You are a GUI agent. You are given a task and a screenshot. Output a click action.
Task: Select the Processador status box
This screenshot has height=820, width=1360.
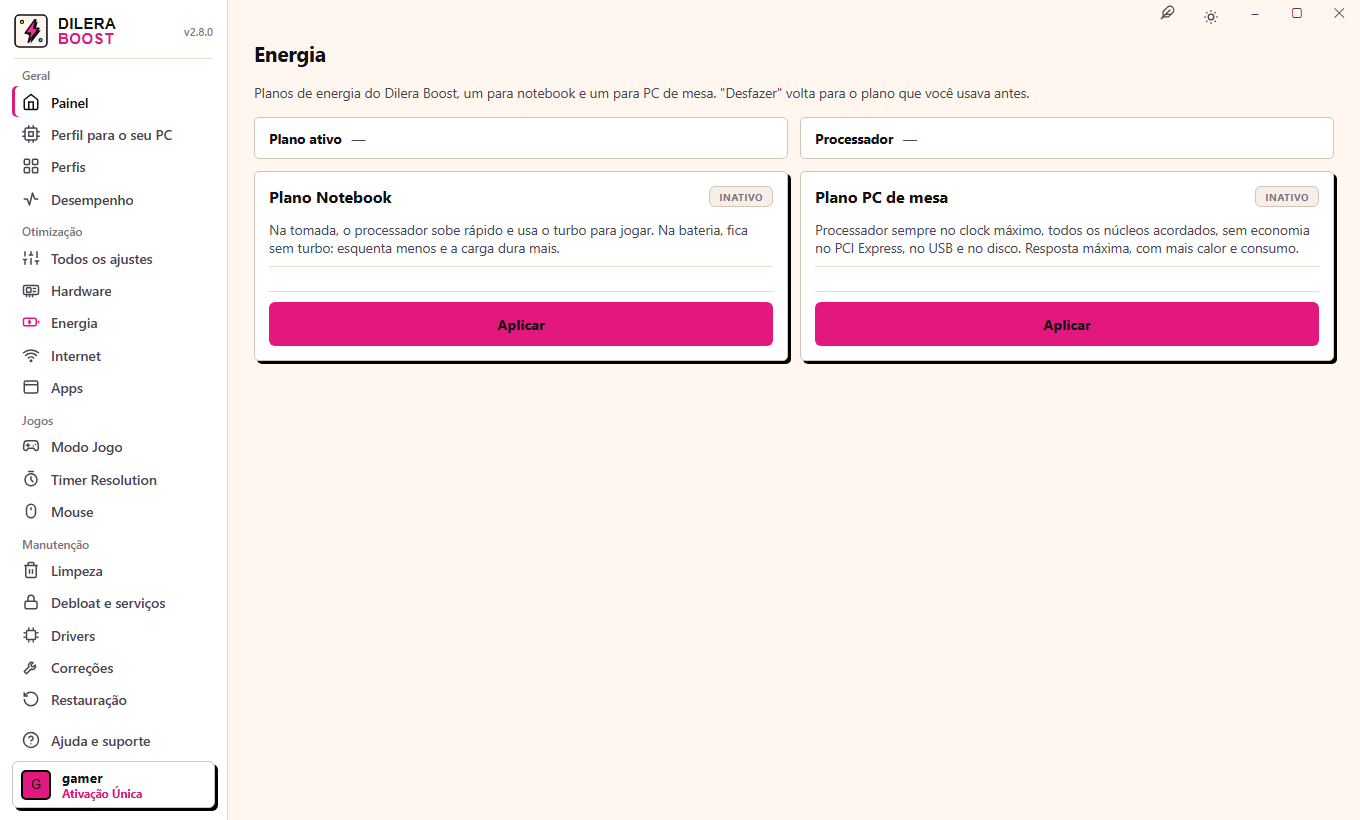pyautogui.click(x=1067, y=138)
